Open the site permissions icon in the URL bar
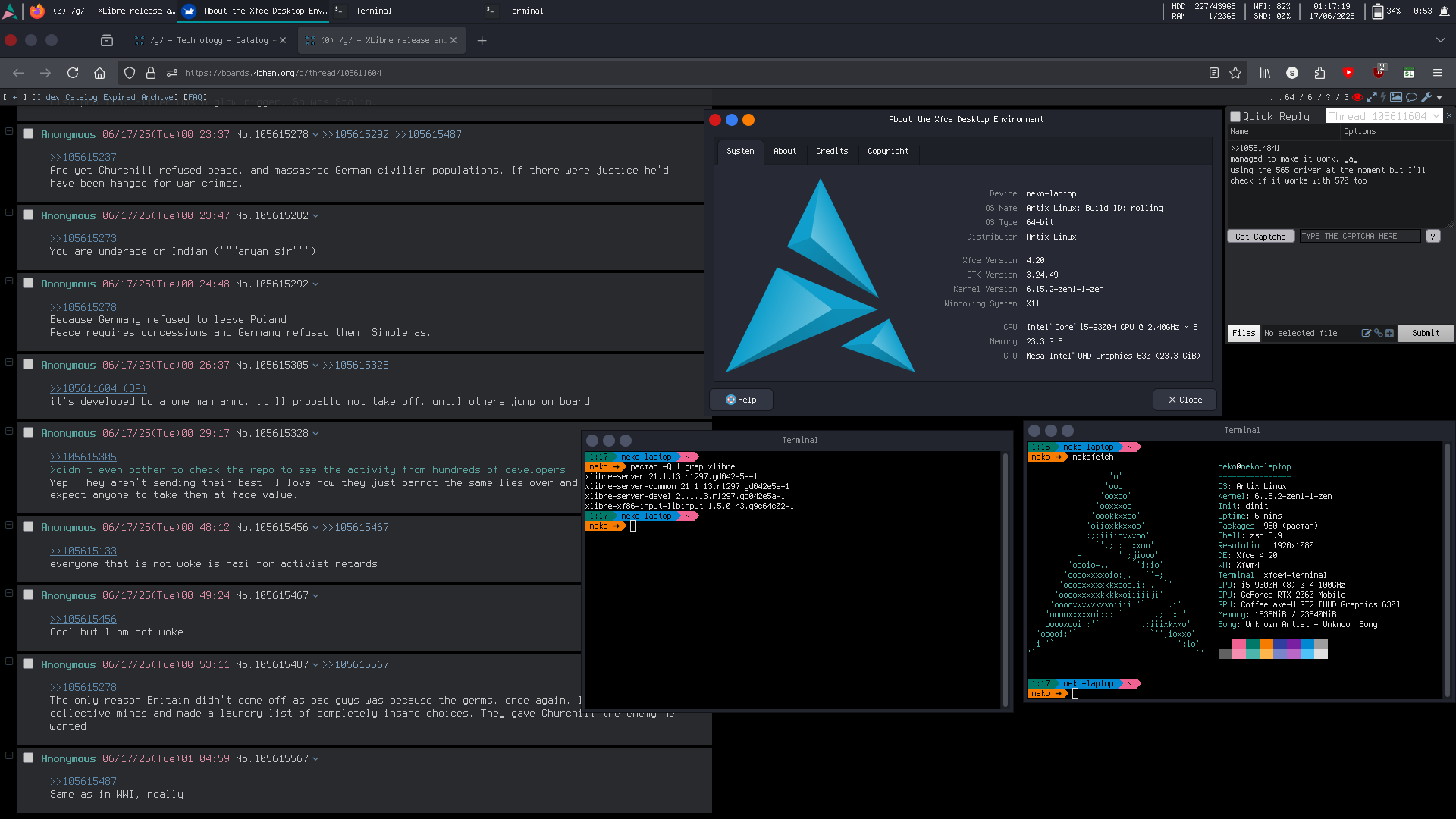The width and height of the screenshot is (1456, 819). pos(172,73)
